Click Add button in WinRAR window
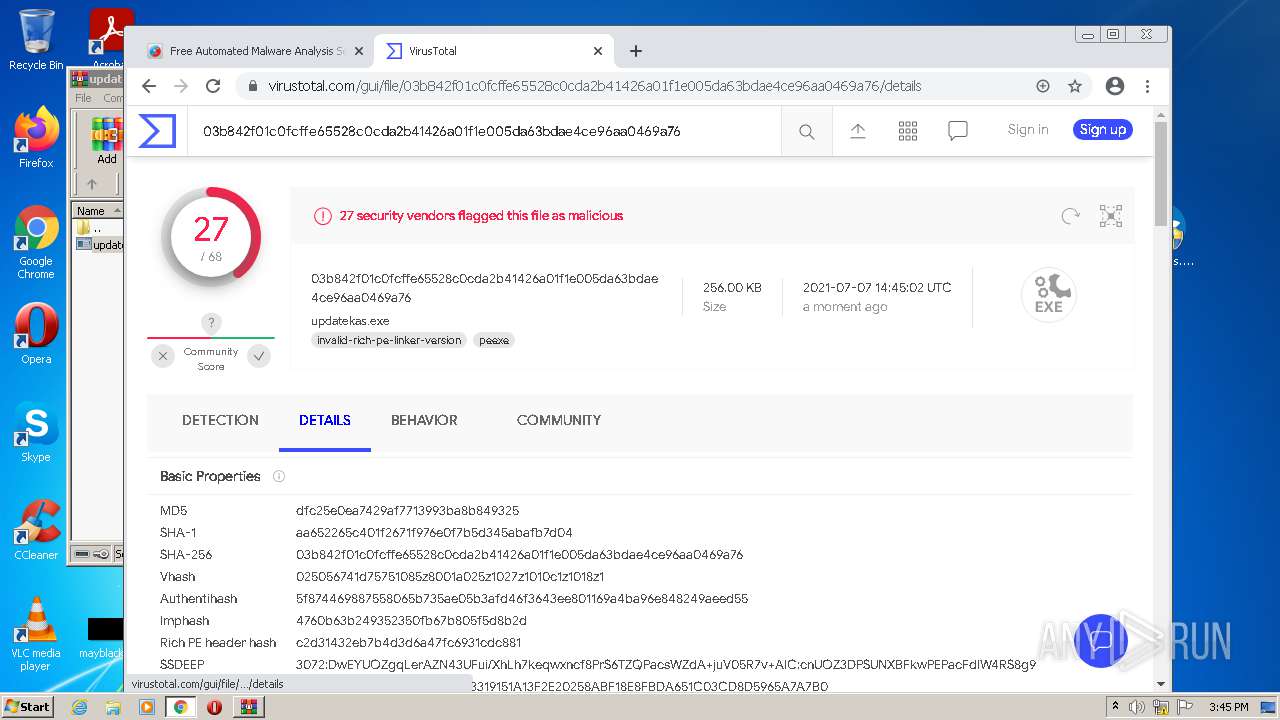 [107, 140]
